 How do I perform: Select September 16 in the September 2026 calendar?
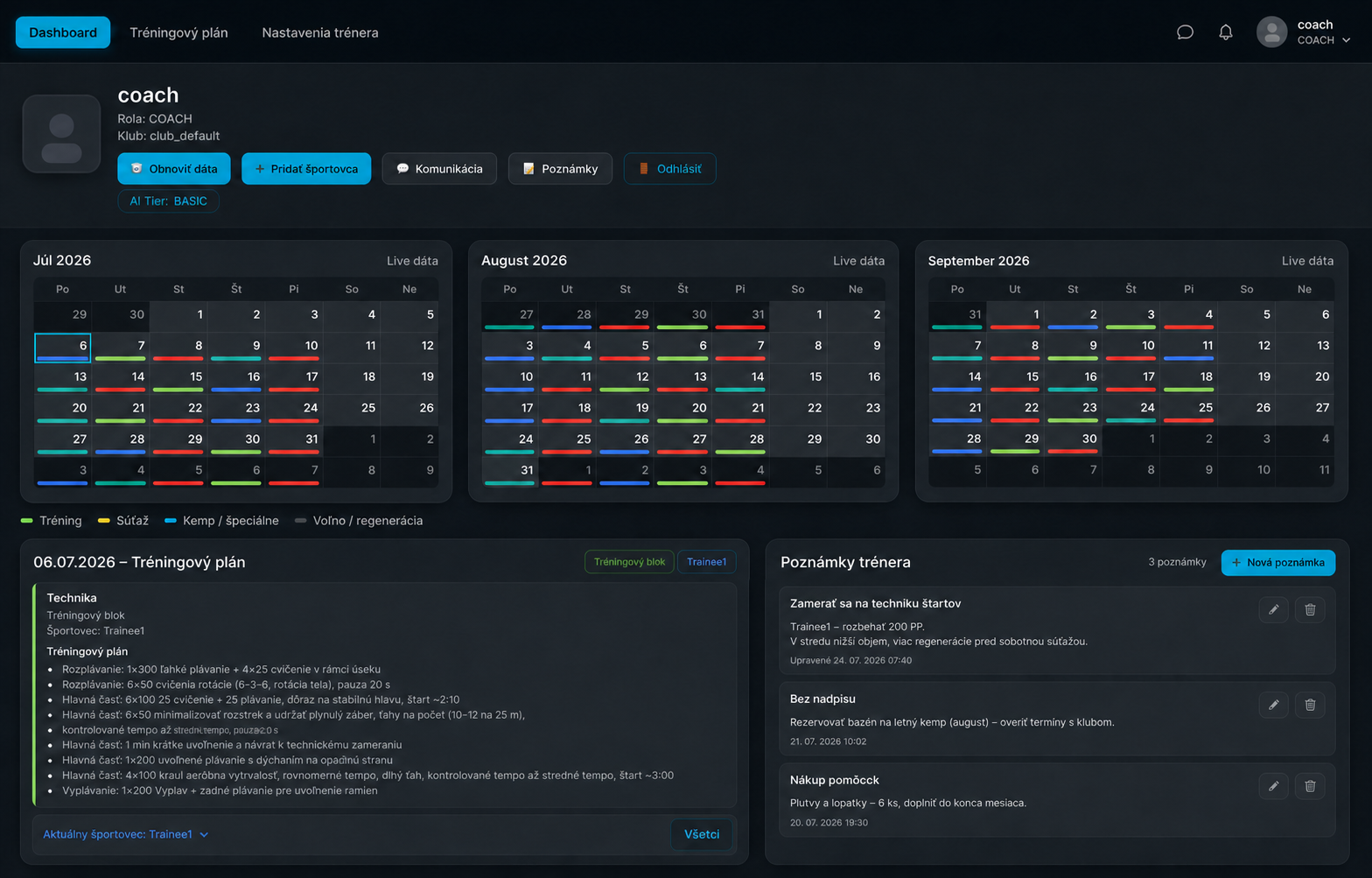click(1073, 379)
